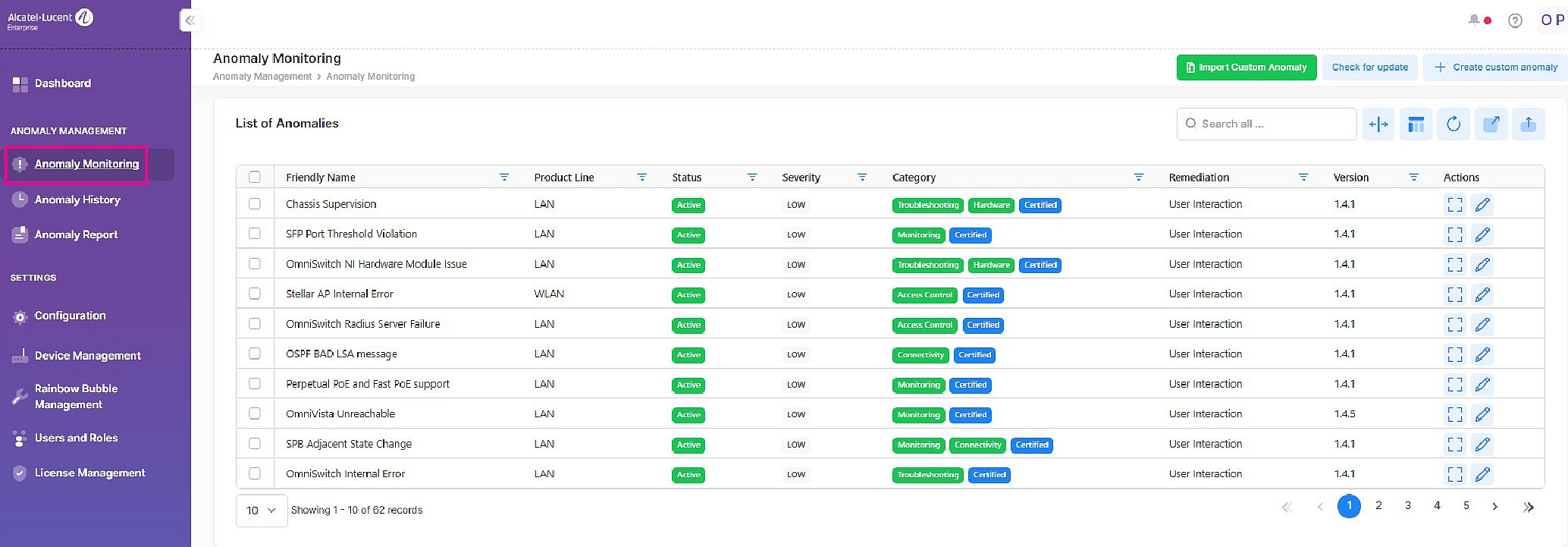Open the Product Line column filter
1568x547 pixels.
coord(641,177)
